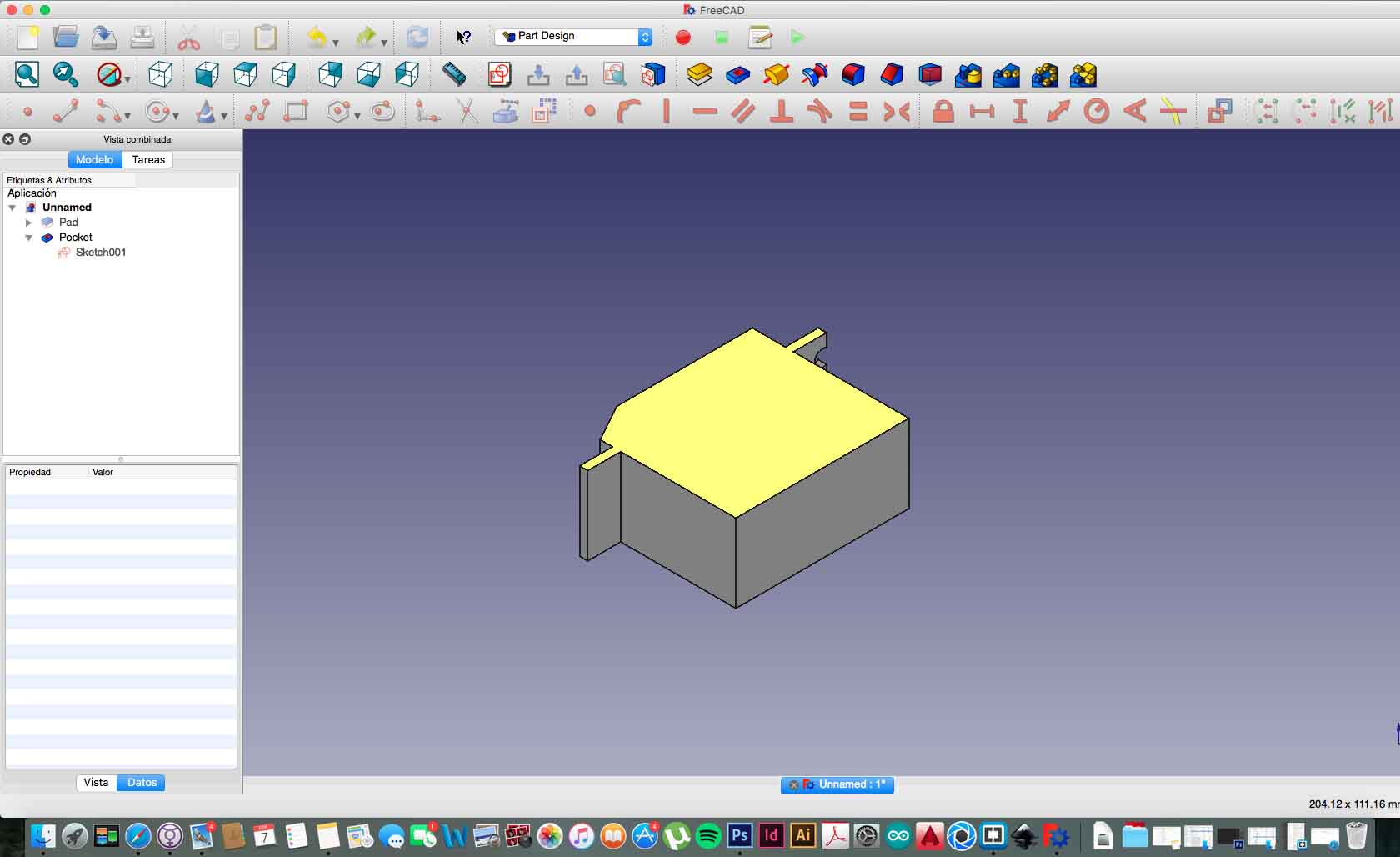Screen dimensions: 1400x857
Task: Open Spotify from the Dock
Action: (708, 835)
